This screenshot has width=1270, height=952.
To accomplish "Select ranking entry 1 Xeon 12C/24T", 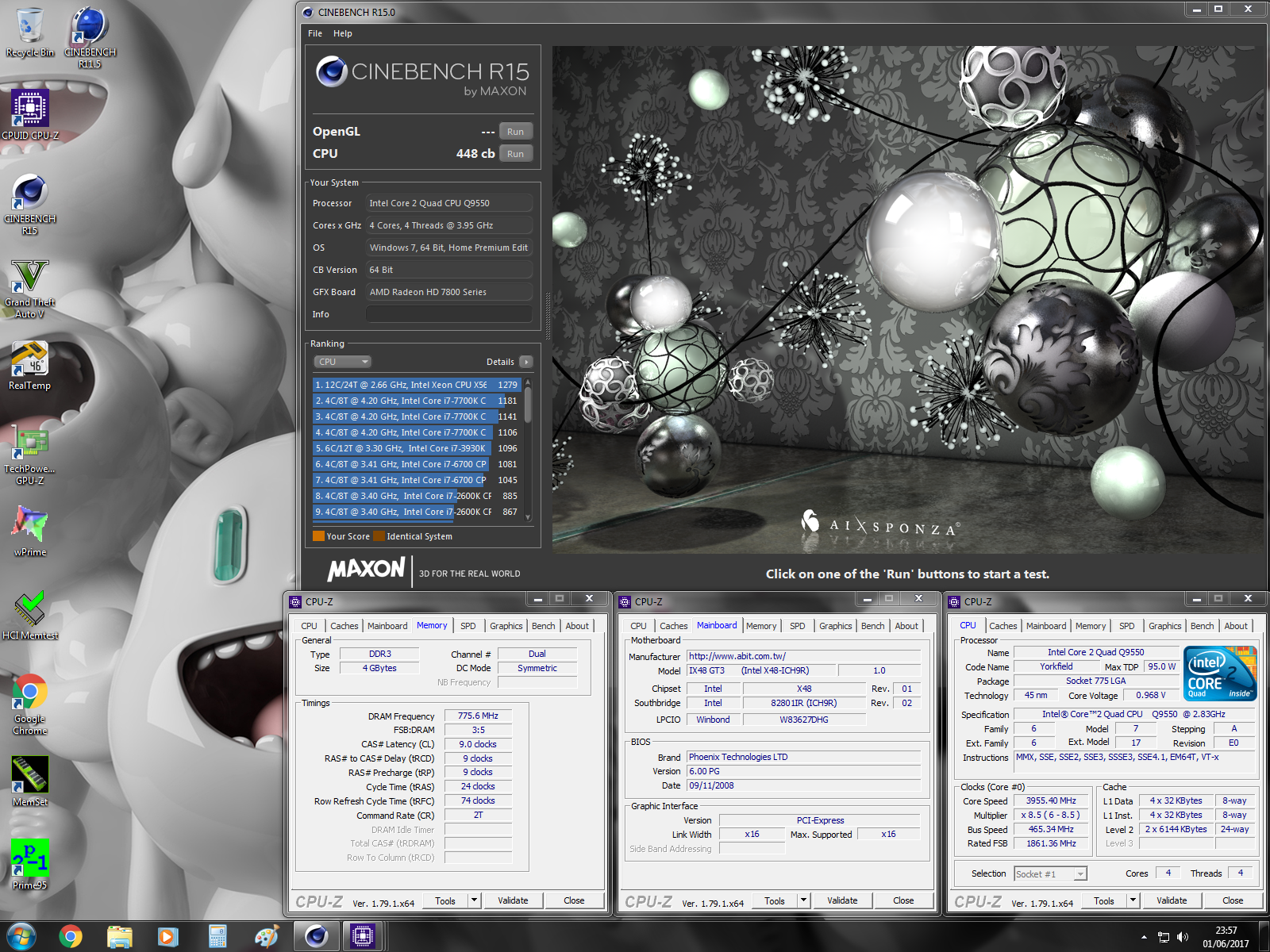I will [x=417, y=385].
